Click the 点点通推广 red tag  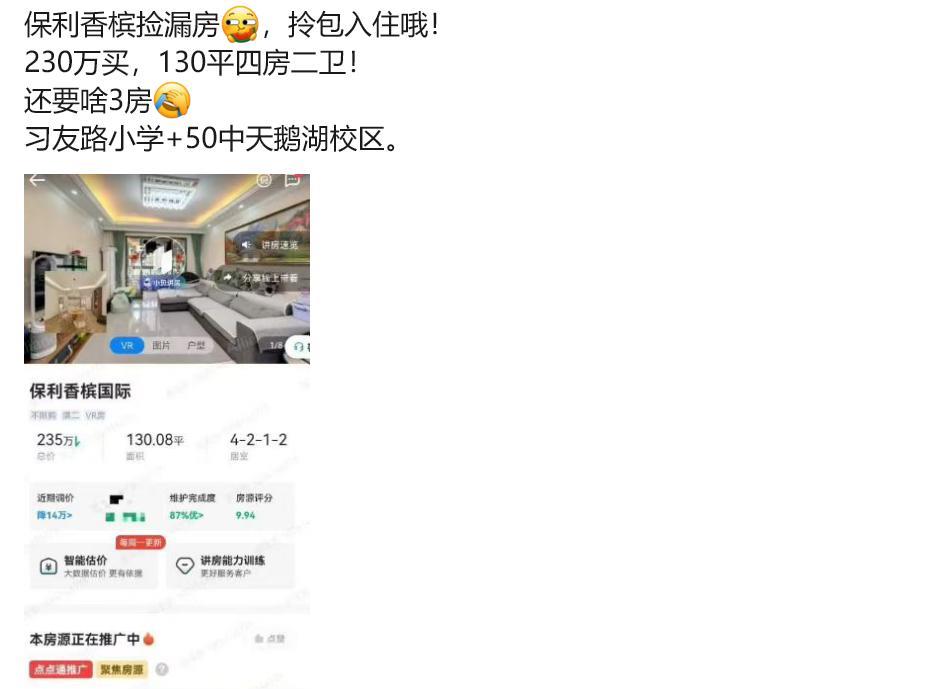(60, 669)
